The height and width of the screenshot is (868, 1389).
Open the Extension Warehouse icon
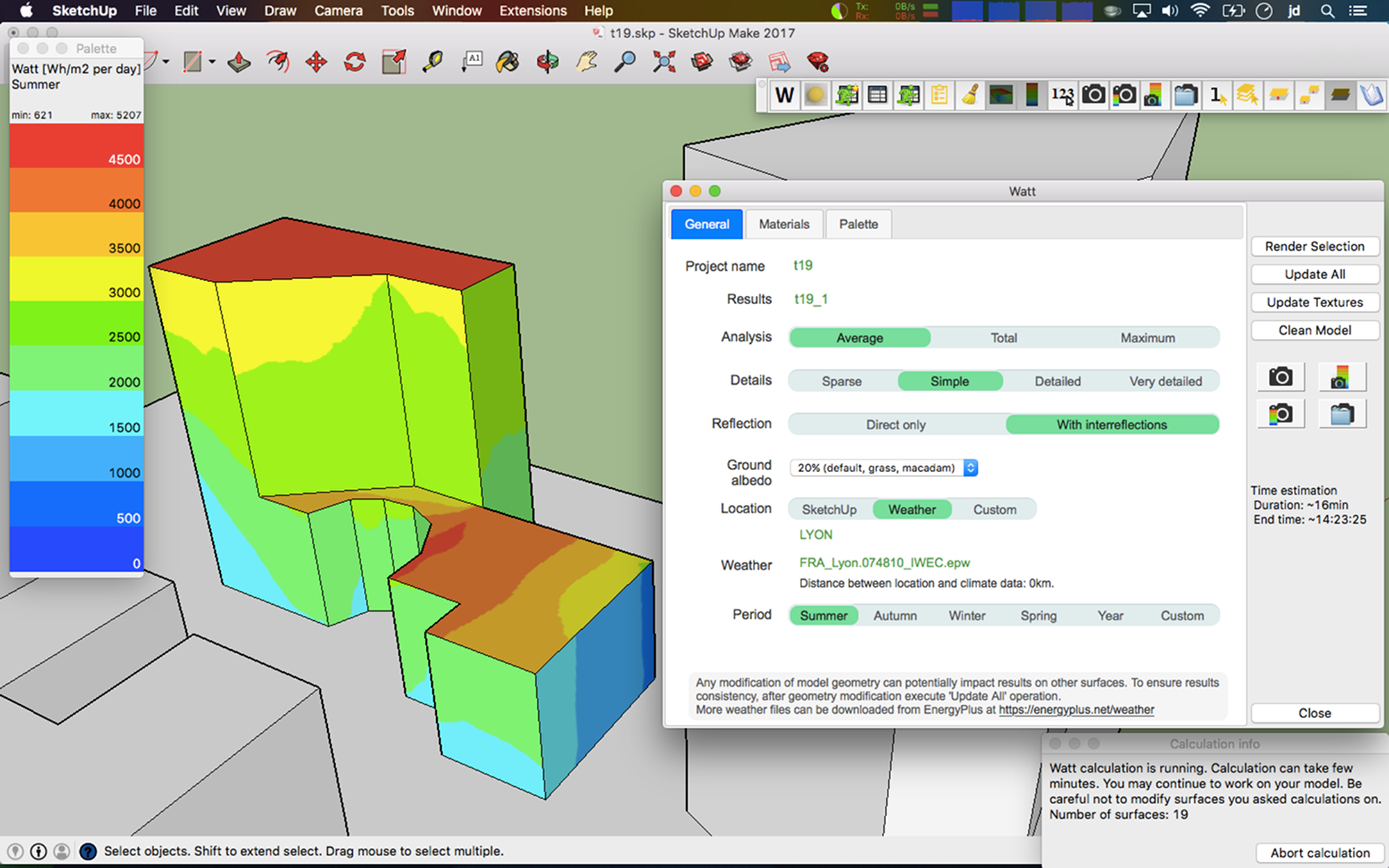point(741,62)
